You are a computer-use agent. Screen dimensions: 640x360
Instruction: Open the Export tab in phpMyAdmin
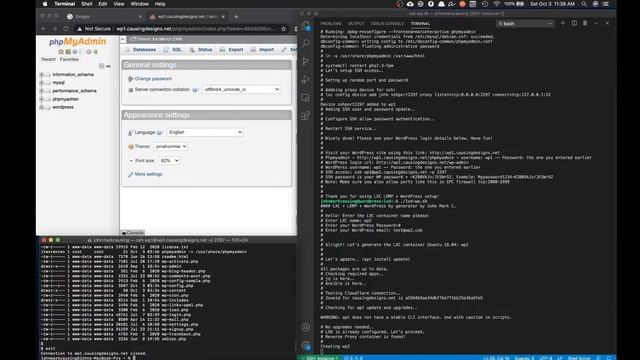point(231,49)
